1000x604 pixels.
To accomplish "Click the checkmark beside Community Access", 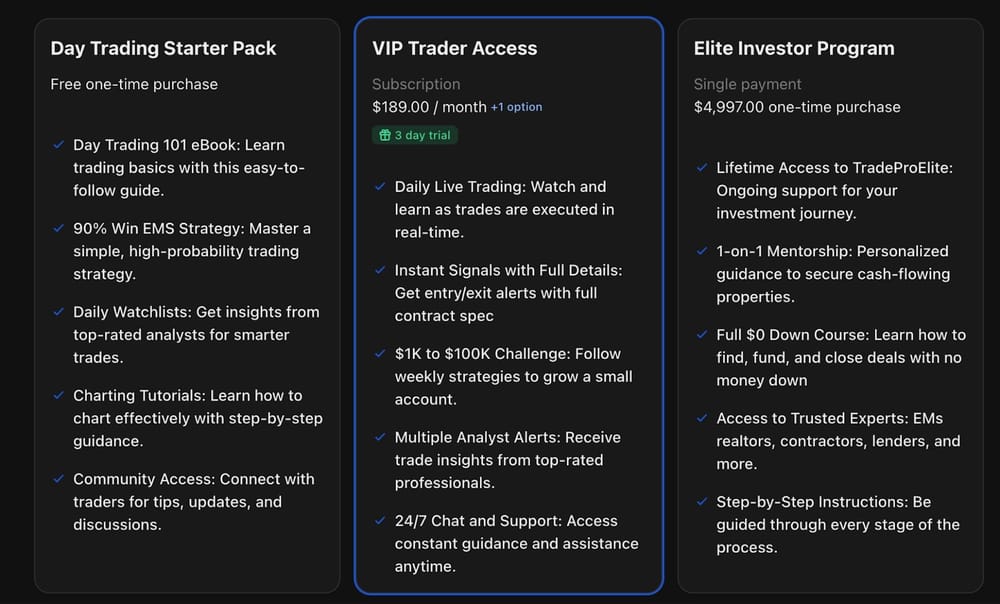I will pos(58,479).
